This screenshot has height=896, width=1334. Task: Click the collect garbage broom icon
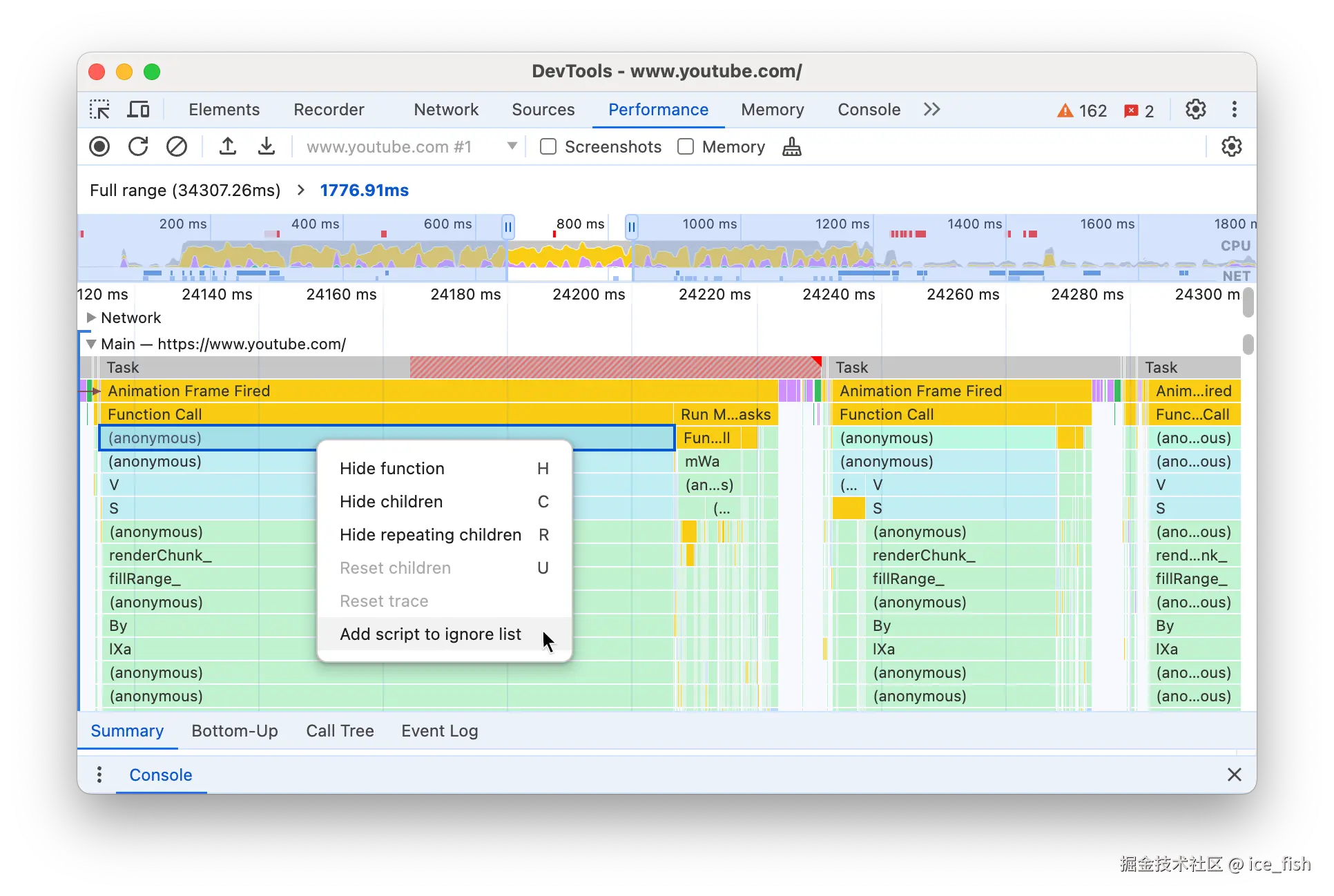click(792, 146)
